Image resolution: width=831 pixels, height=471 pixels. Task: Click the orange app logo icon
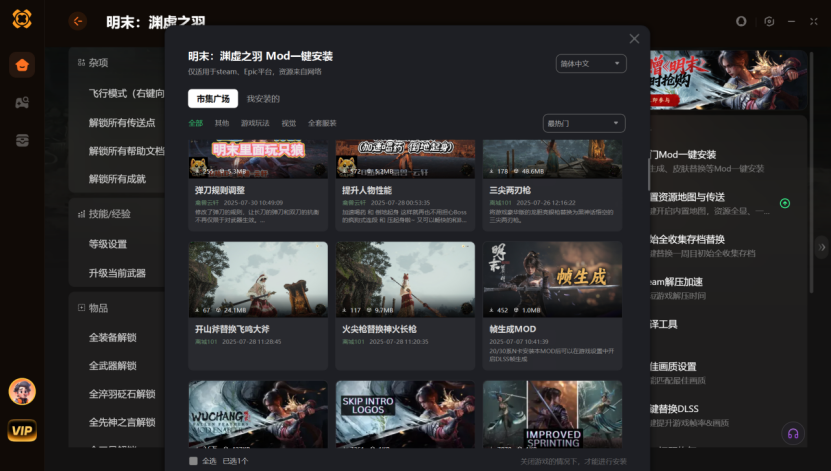22,19
